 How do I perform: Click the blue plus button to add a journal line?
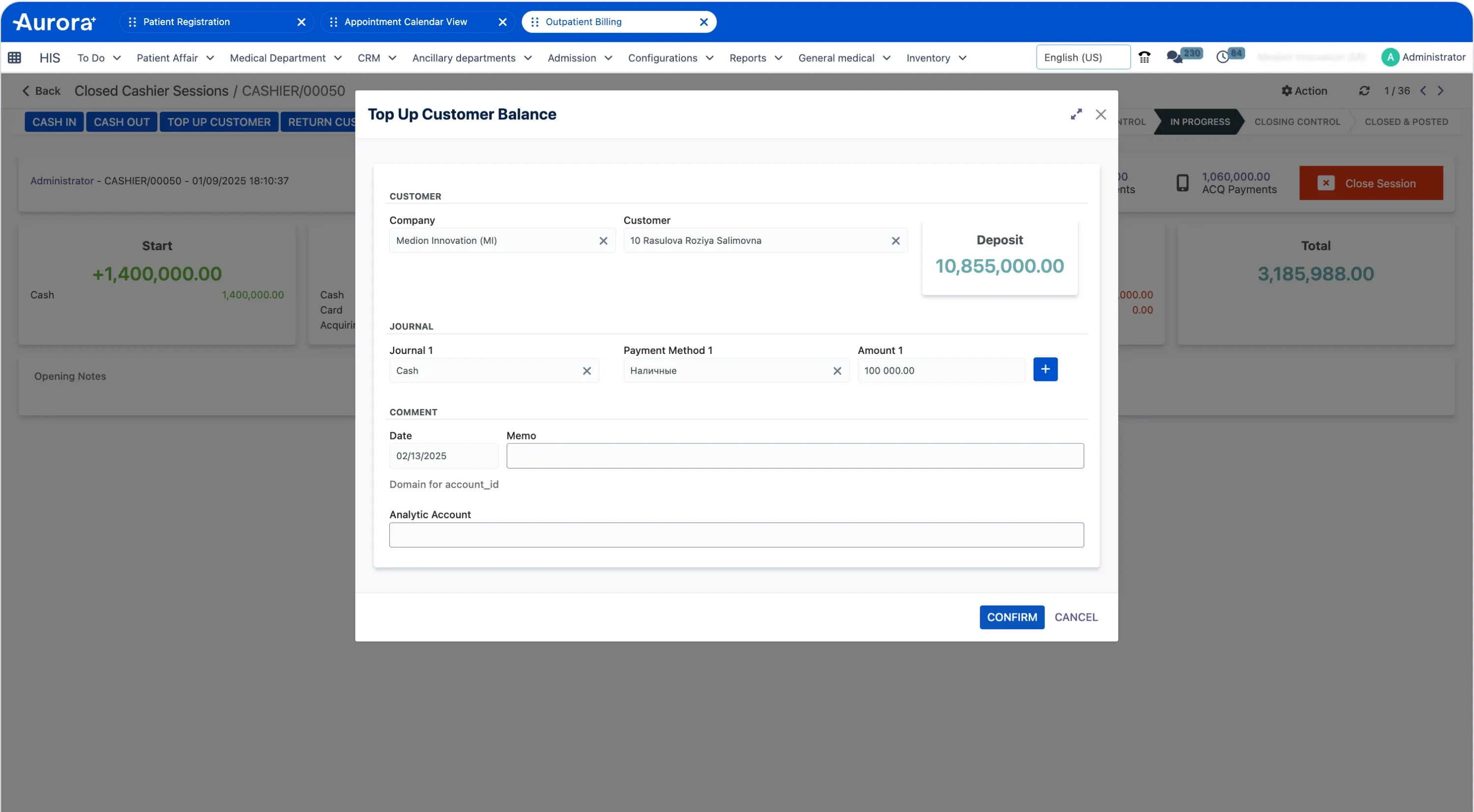click(x=1045, y=370)
